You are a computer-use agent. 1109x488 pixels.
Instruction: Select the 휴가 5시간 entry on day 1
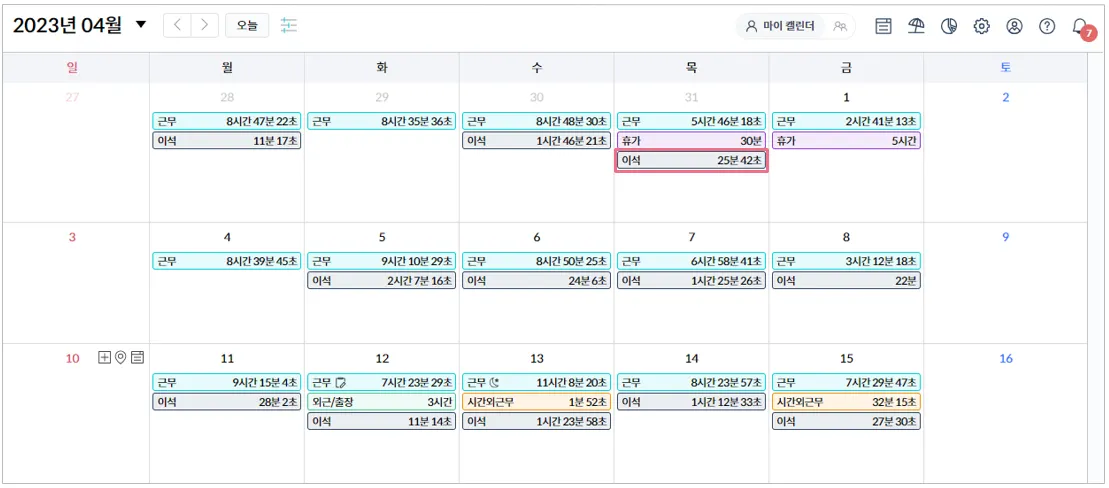(x=846, y=141)
